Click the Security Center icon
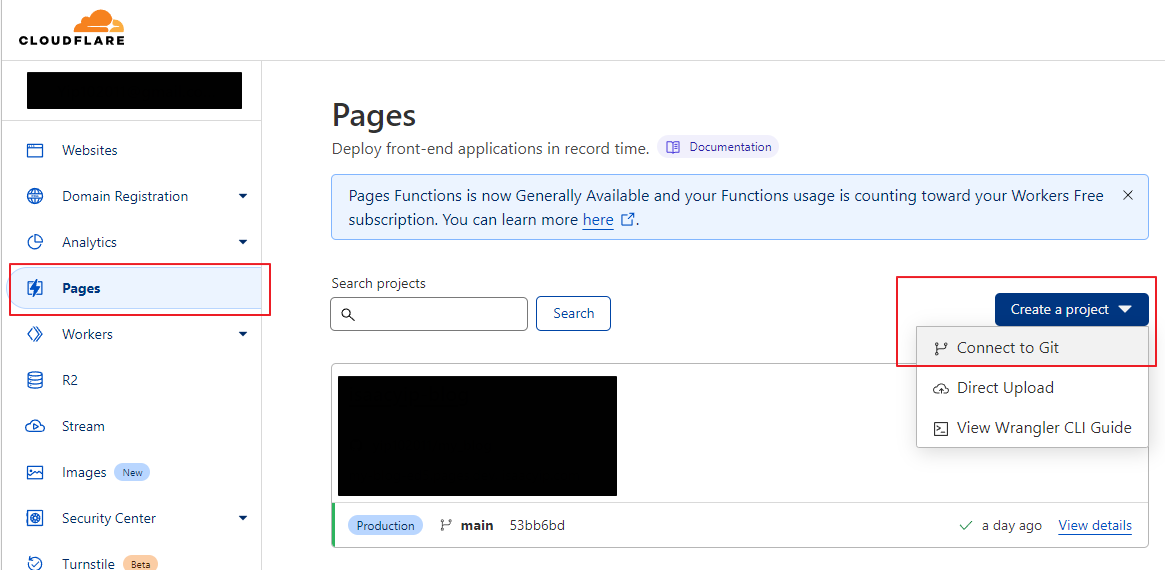 coord(35,518)
